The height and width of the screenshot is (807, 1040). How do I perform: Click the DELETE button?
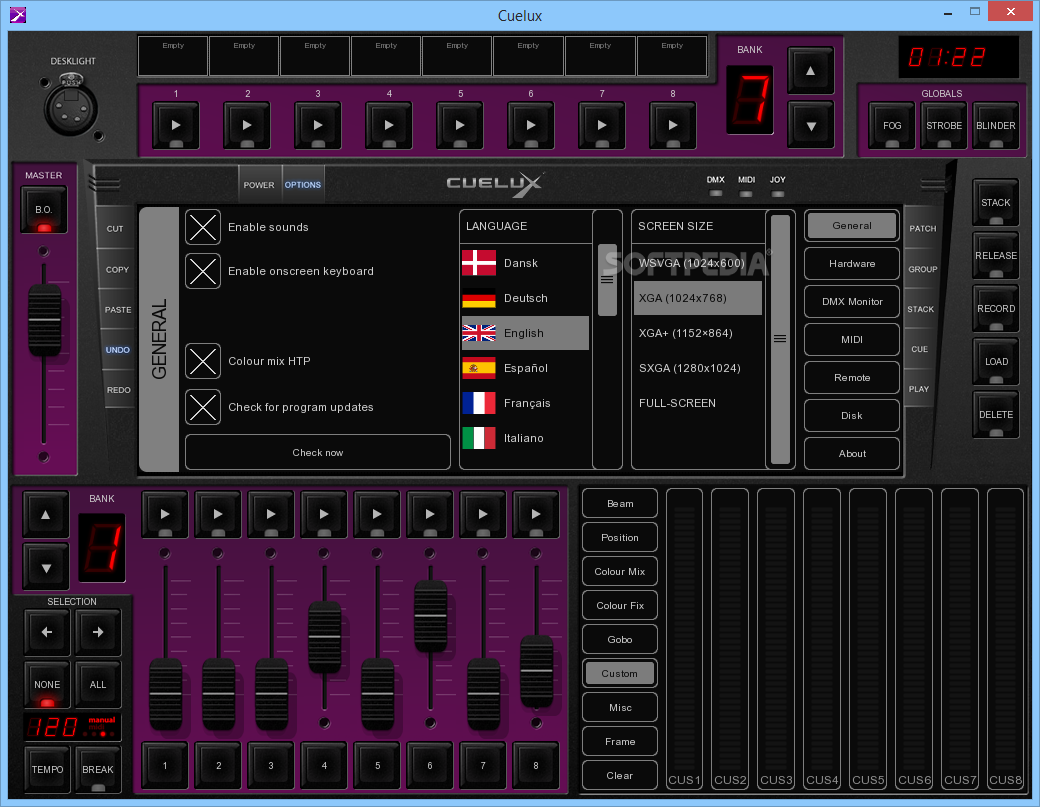996,414
